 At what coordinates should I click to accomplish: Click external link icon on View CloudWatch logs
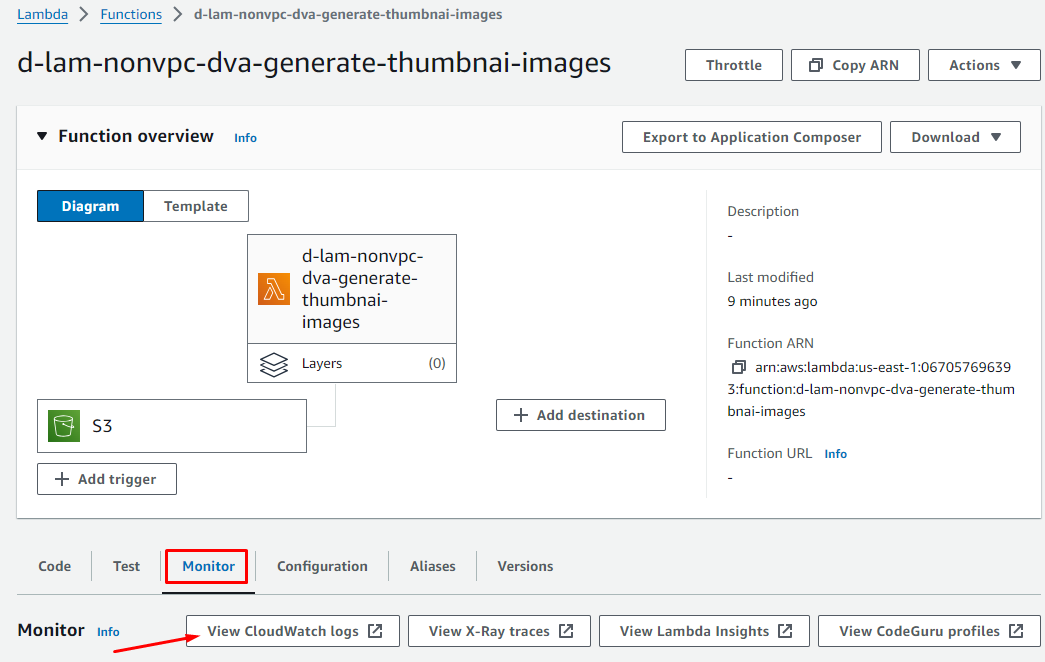pos(375,631)
